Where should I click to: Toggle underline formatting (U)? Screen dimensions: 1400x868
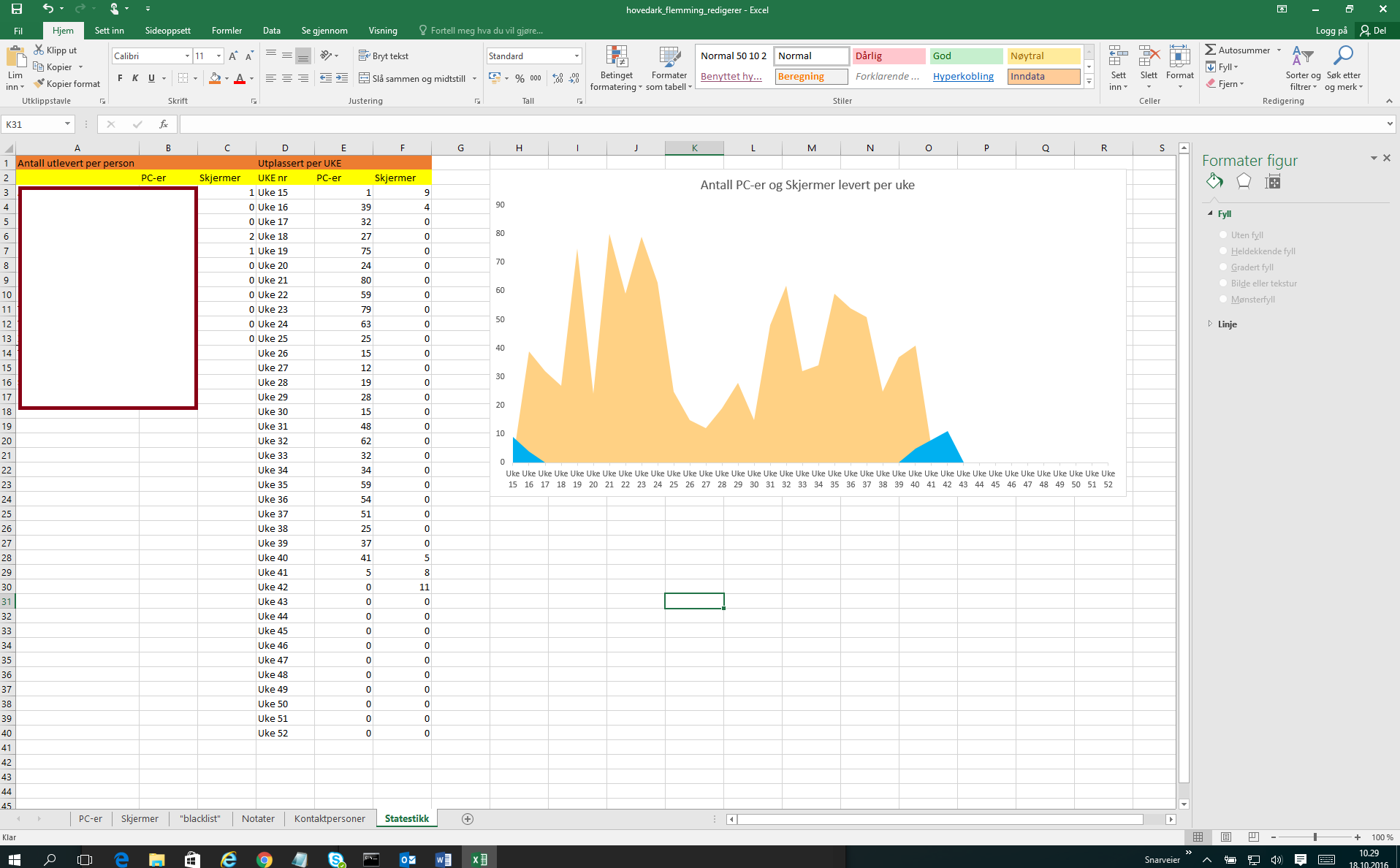tap(151, 78)
